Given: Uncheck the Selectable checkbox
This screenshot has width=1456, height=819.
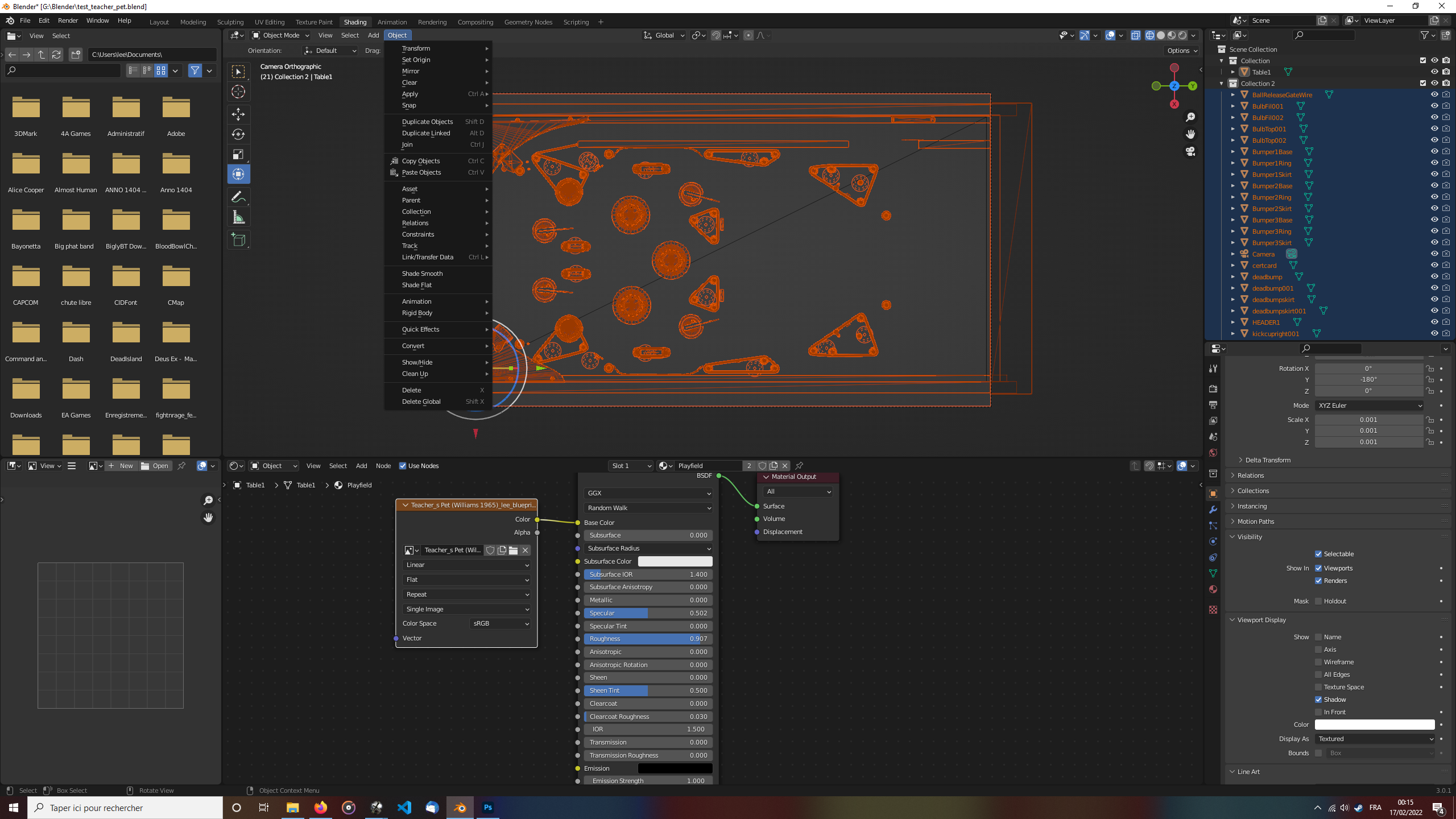Looking at the screenshot, I should pyautogui.click(x=1318, y=554).
